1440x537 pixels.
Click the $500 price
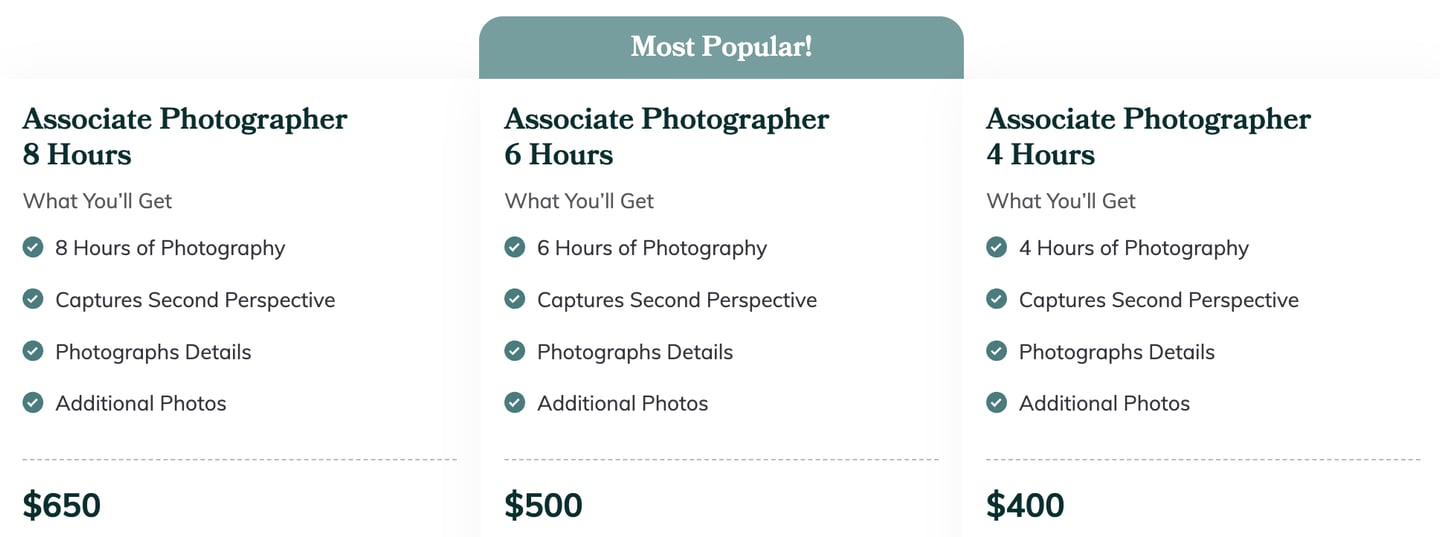click(x=543, y=505)
